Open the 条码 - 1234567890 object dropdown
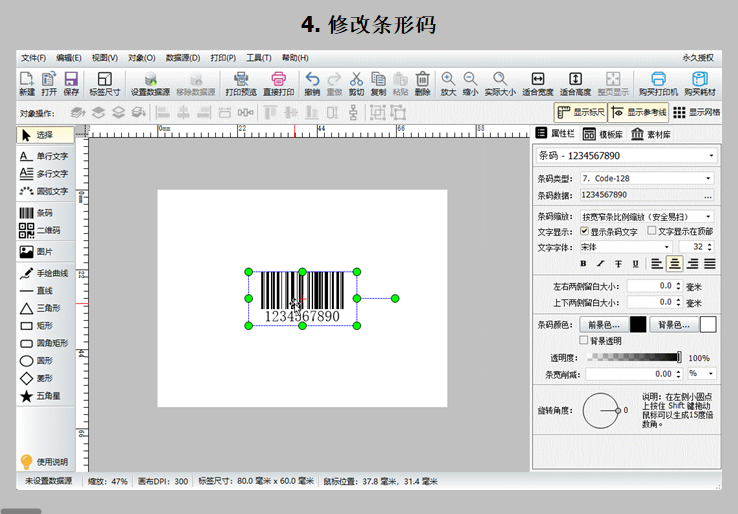This screenshot has width=738, height=514. (626, 155)
